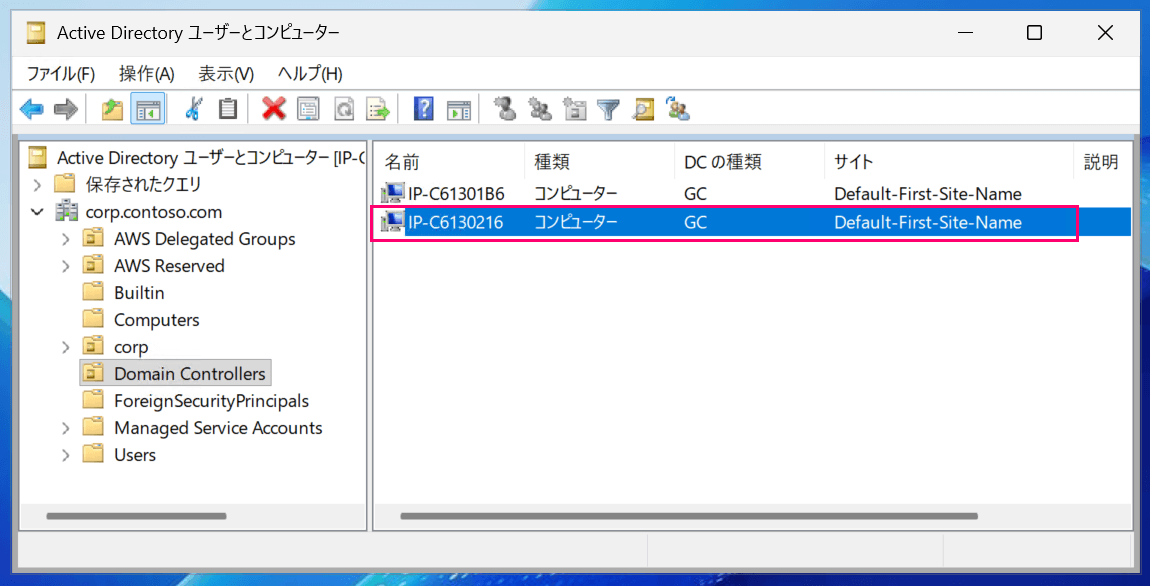Click the app icon in the title bar
The image size is (1150, 586).
(37, 33)
